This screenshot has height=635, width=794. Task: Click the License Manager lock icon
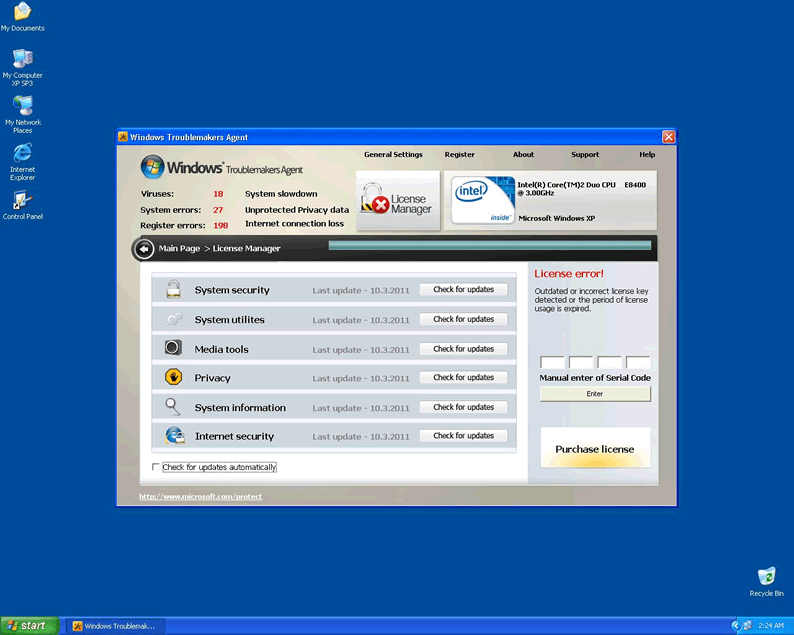point(377,200)
